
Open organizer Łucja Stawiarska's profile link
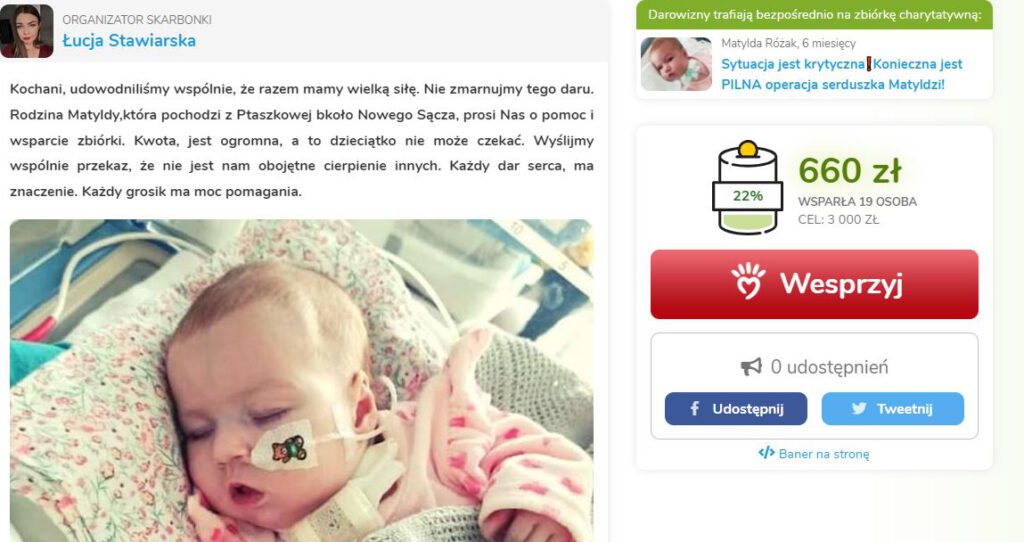coord(129,40)
